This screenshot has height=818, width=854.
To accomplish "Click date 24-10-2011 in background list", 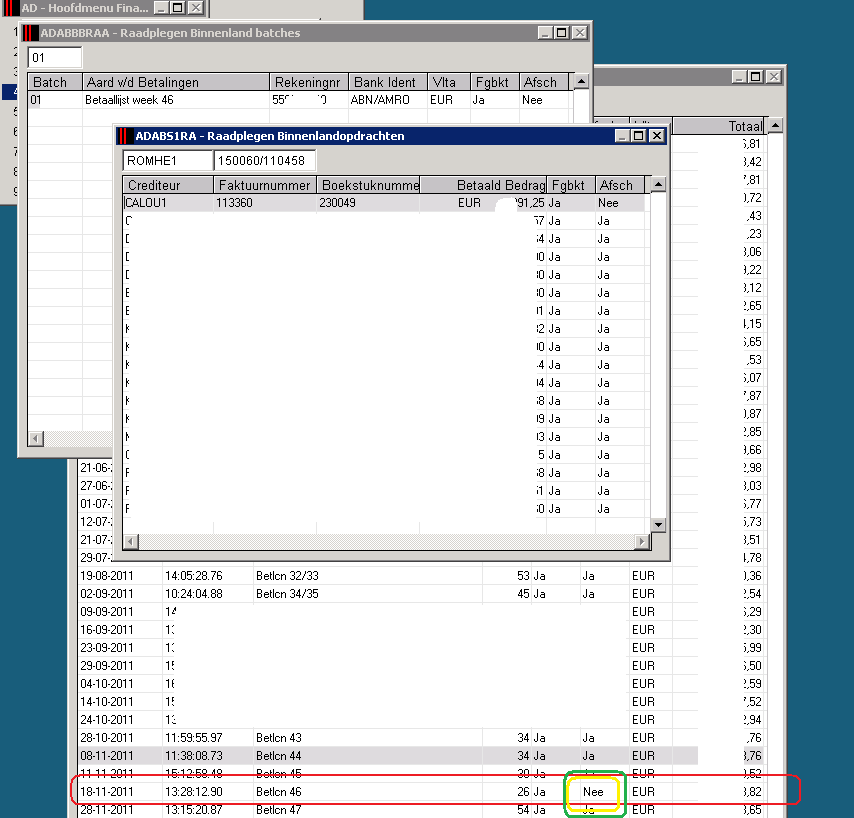I will [107, 719].
